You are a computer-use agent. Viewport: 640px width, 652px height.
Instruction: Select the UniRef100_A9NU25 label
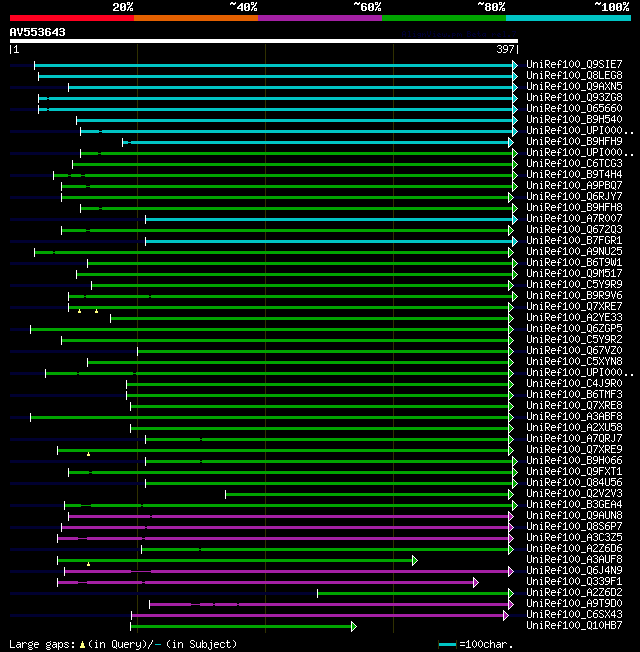tap(574, 252)
